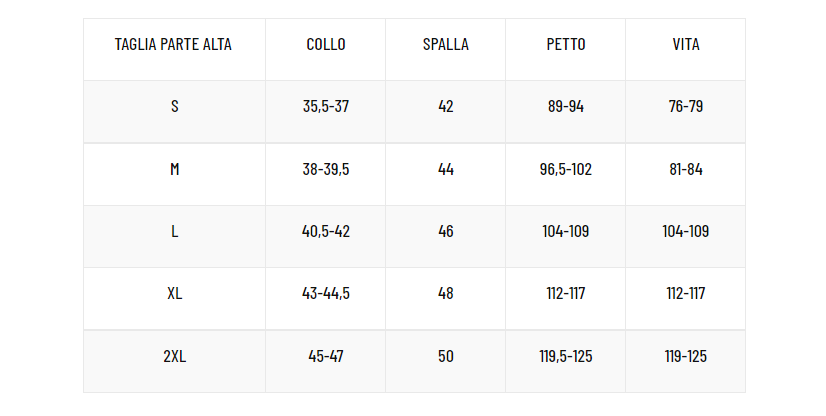826x416 pixels.
Task: Select the COLLO column header
Action: click(326, 44)
